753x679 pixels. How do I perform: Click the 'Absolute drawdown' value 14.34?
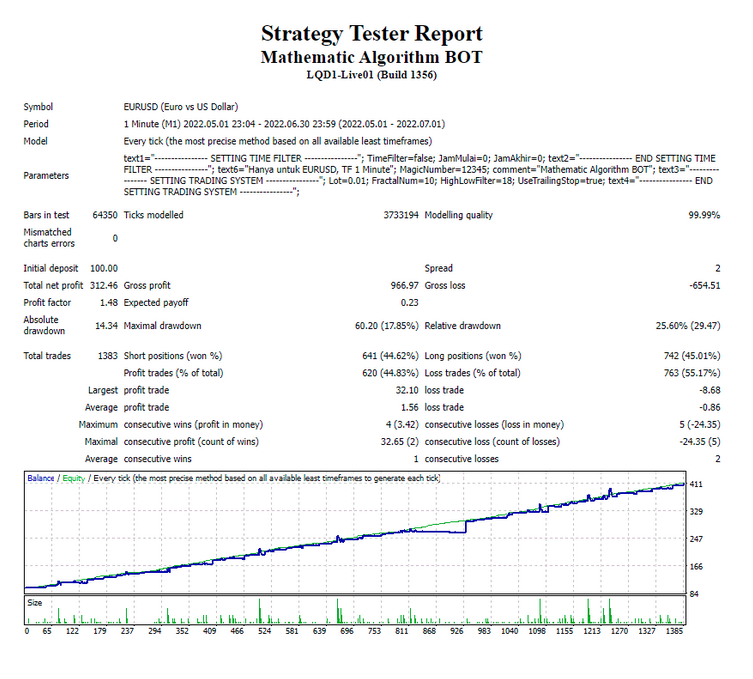(x=106, y=326)
